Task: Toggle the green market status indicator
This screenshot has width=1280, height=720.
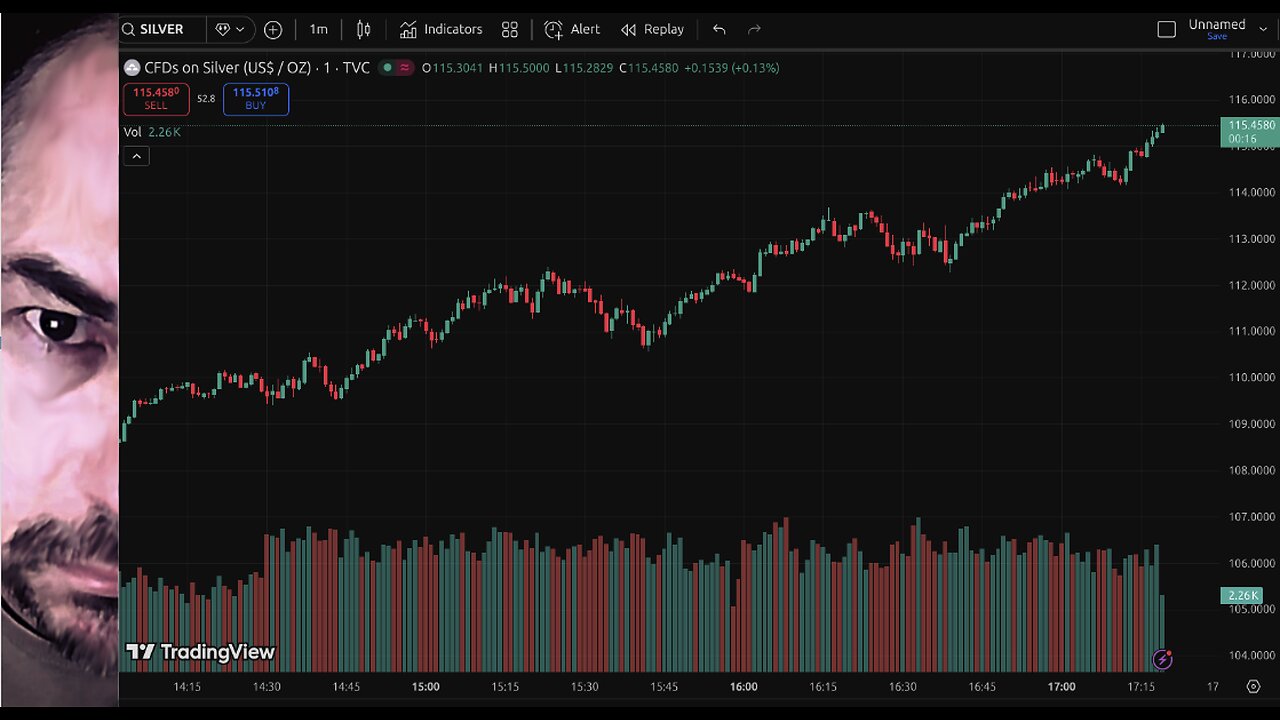Action: coord(386,68)
